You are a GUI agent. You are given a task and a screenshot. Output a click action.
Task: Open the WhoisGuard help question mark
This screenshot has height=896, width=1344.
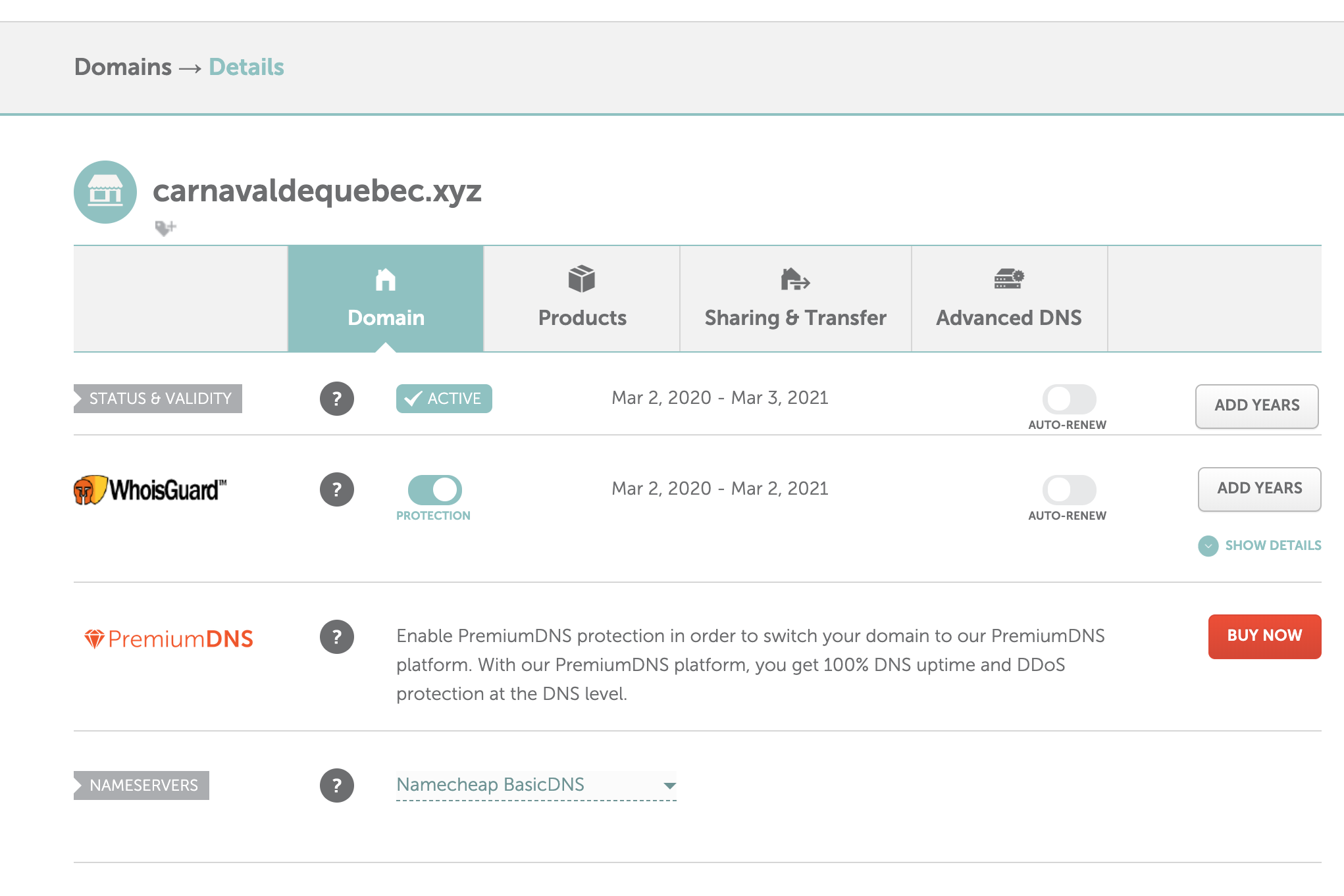click(x=337, y=489)
